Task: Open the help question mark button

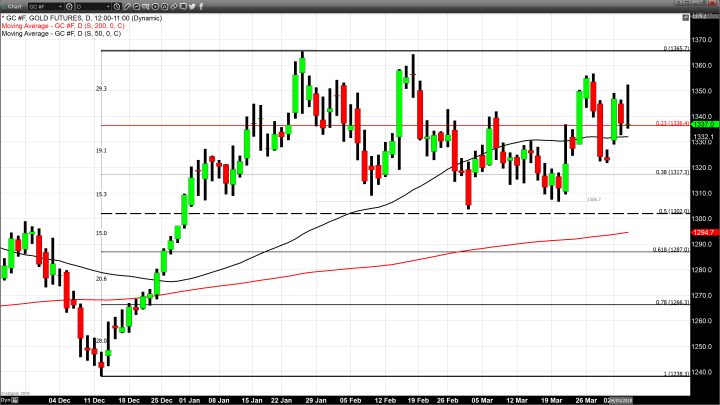Action: pos(677,3)
